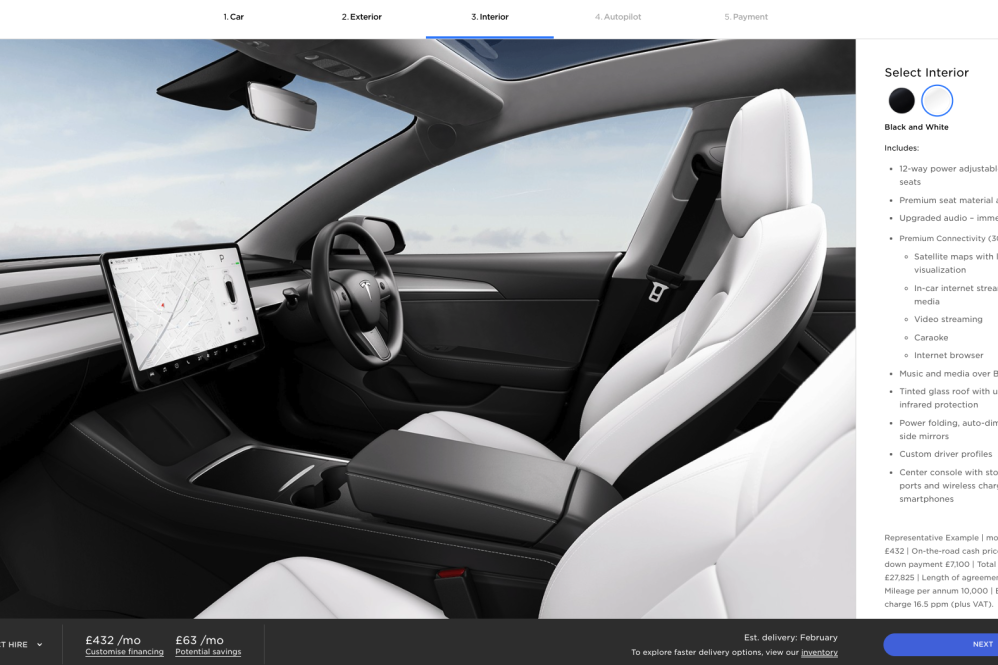
Task: Open the Customise financing link
Action: click(x=124, y=651)
